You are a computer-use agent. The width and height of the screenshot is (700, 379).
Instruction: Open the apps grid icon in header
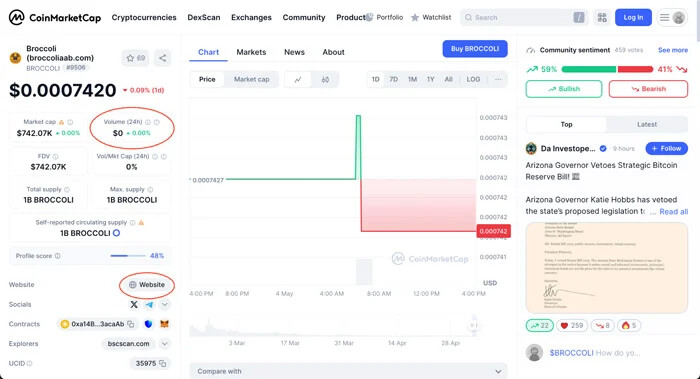click(x=602, y=17)
